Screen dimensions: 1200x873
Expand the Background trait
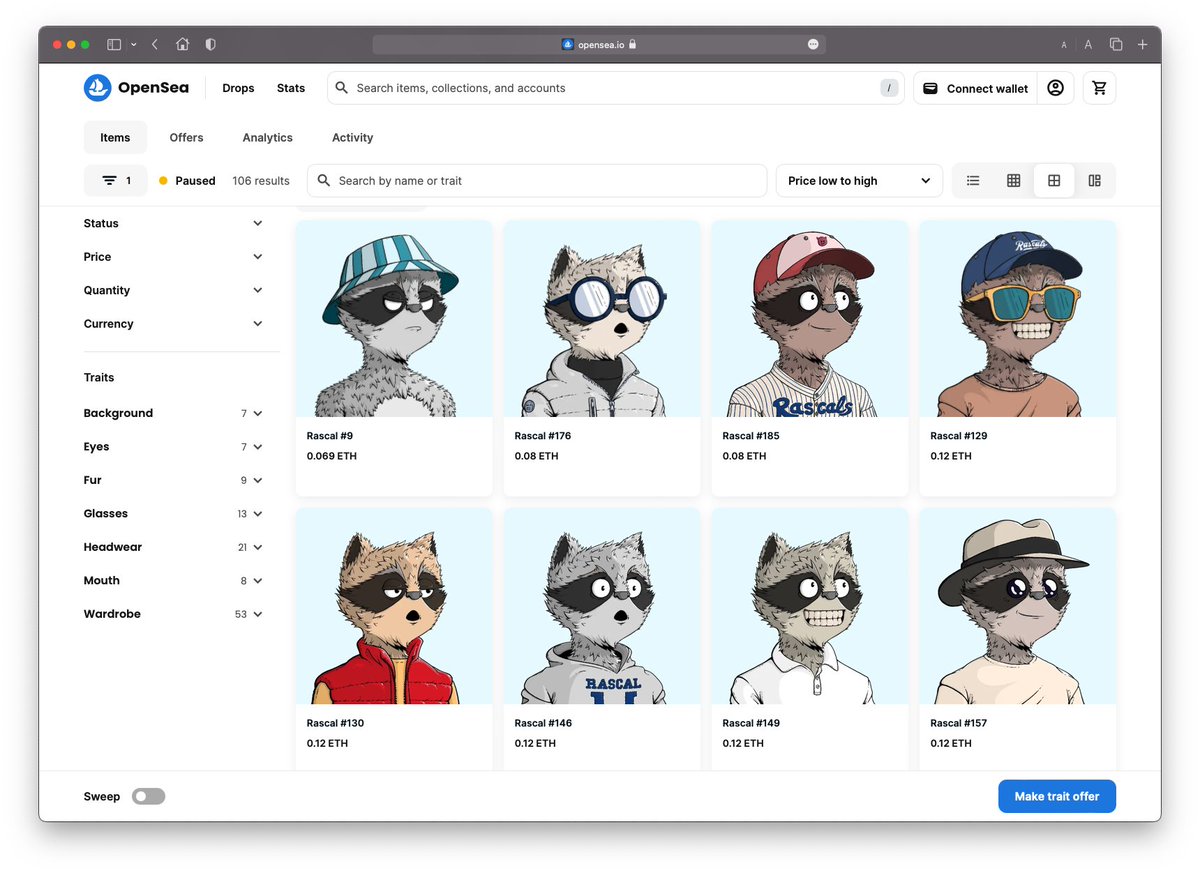(x=174, y=413)
